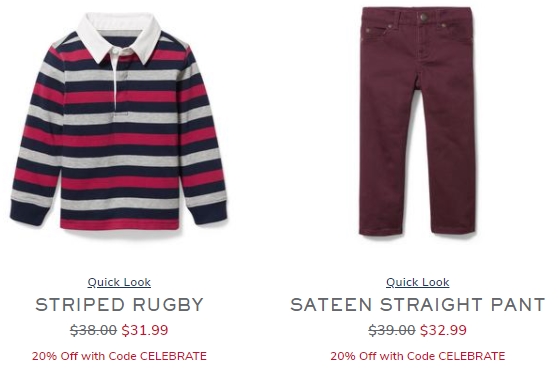Open Quick Look for Sateen Straight Pant

click(x=417, y=282)
